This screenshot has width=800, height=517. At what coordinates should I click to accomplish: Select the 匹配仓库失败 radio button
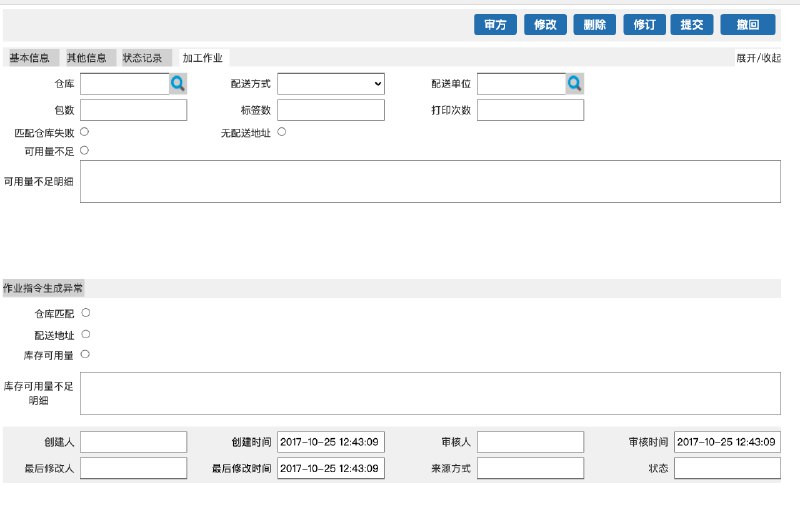85,132
